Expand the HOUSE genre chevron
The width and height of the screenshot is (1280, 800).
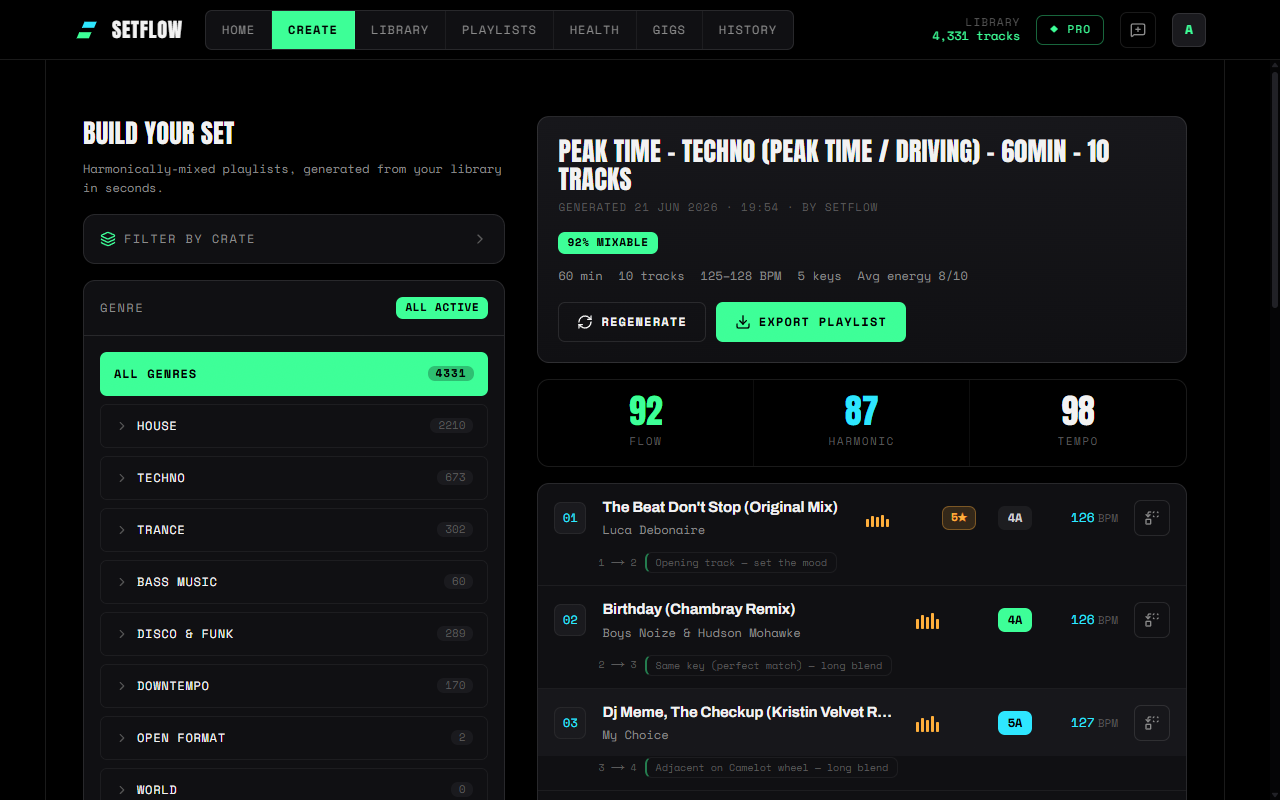click(x=122, y=426)
